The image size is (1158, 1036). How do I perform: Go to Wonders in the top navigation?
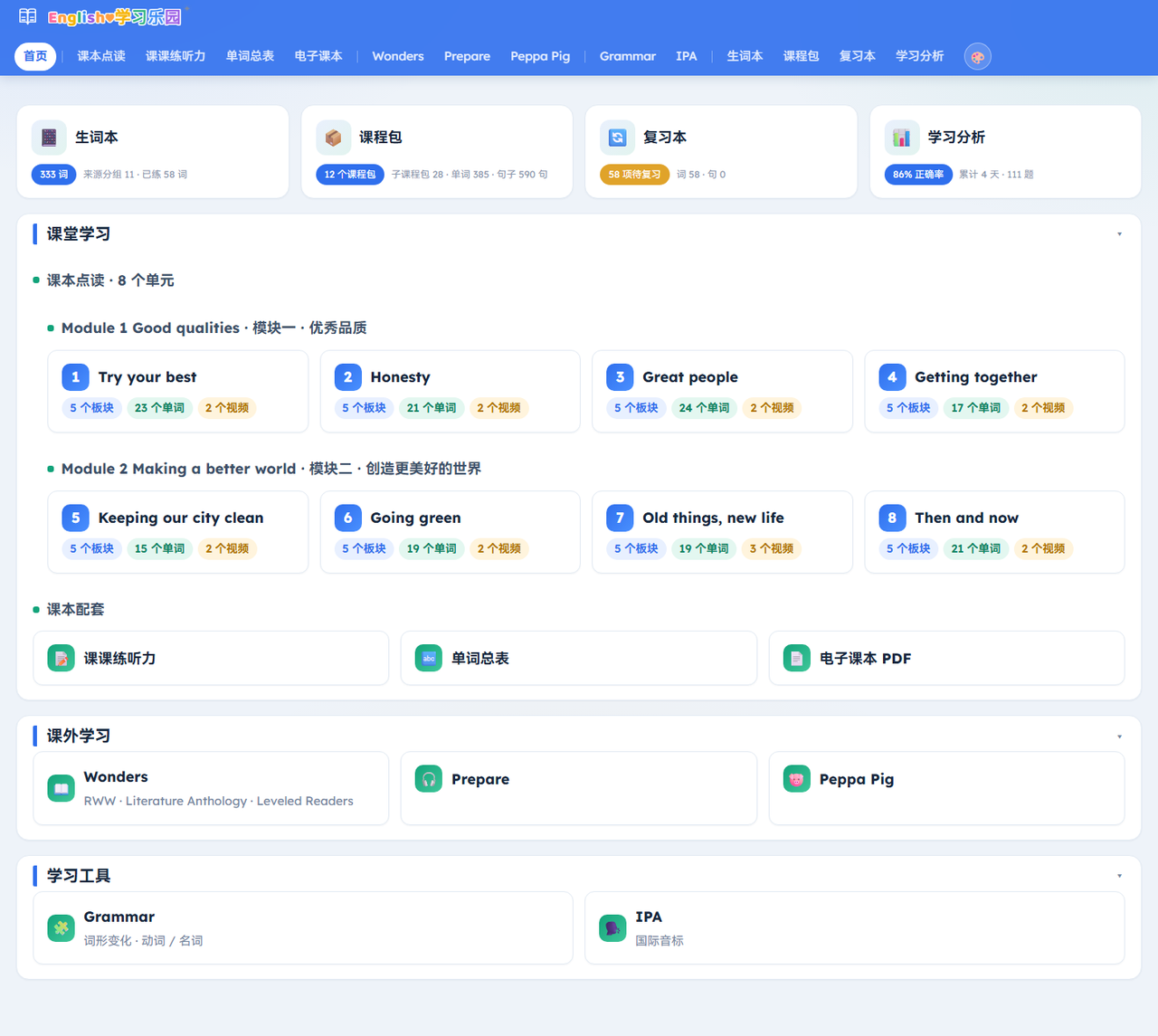tap(398, 56)
